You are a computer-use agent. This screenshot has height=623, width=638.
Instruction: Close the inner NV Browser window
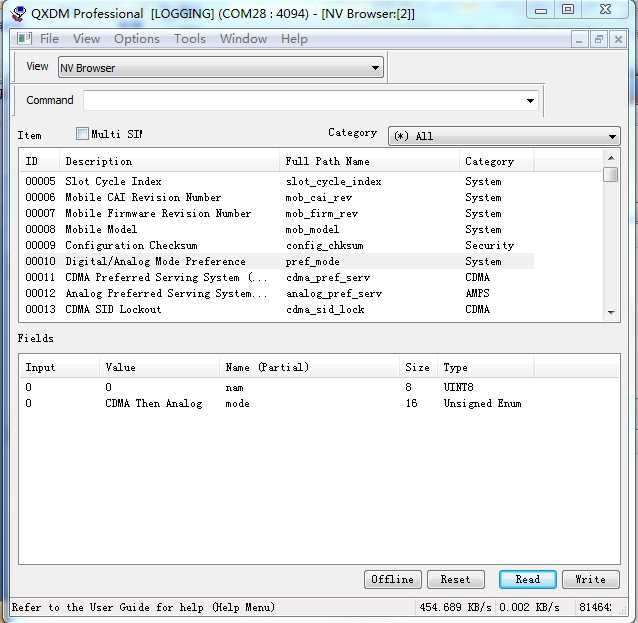coord(618,40)
